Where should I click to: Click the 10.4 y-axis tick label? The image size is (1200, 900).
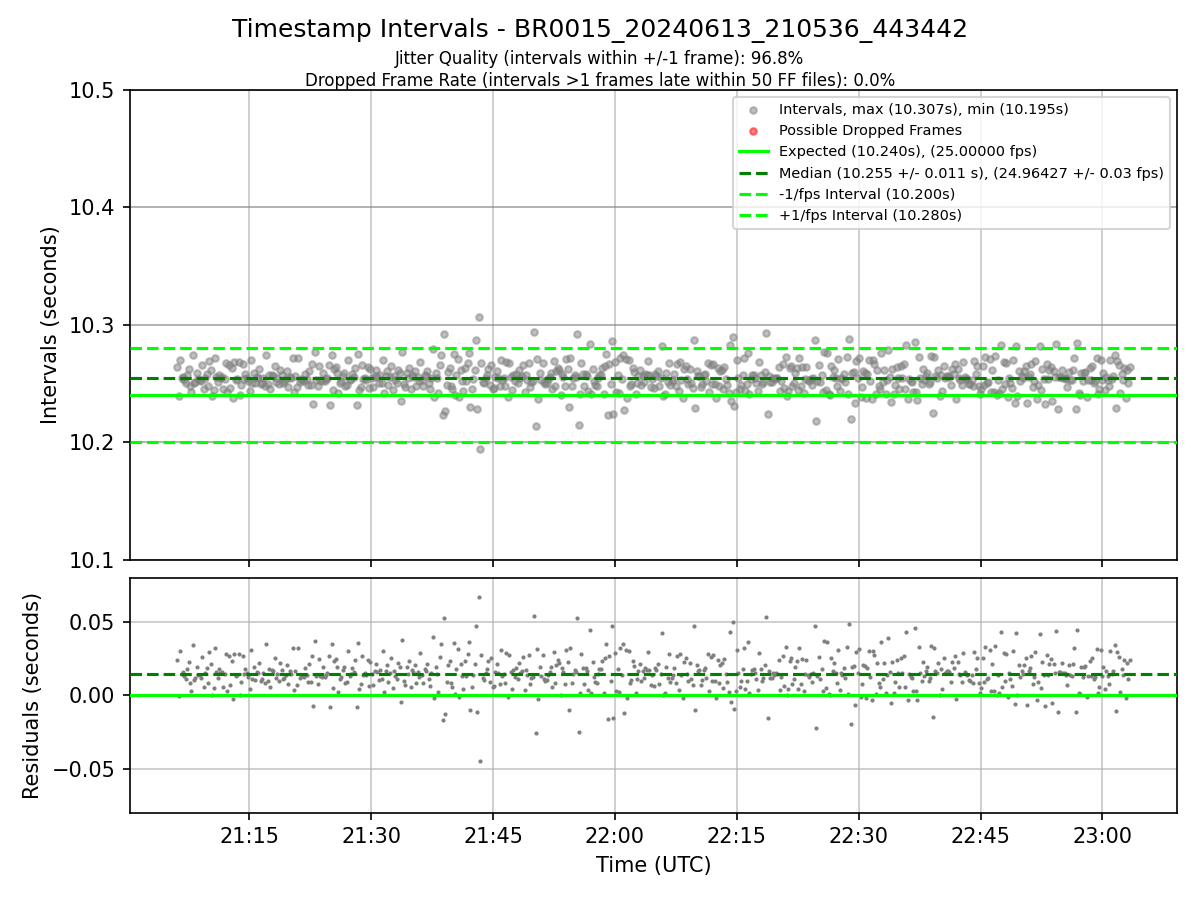94,208
